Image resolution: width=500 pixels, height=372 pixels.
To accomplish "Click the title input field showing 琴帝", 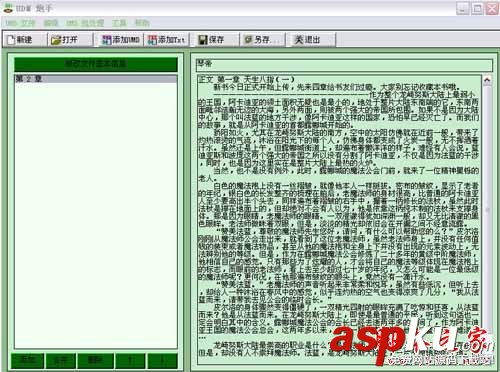I will click(x=344, y=65).
